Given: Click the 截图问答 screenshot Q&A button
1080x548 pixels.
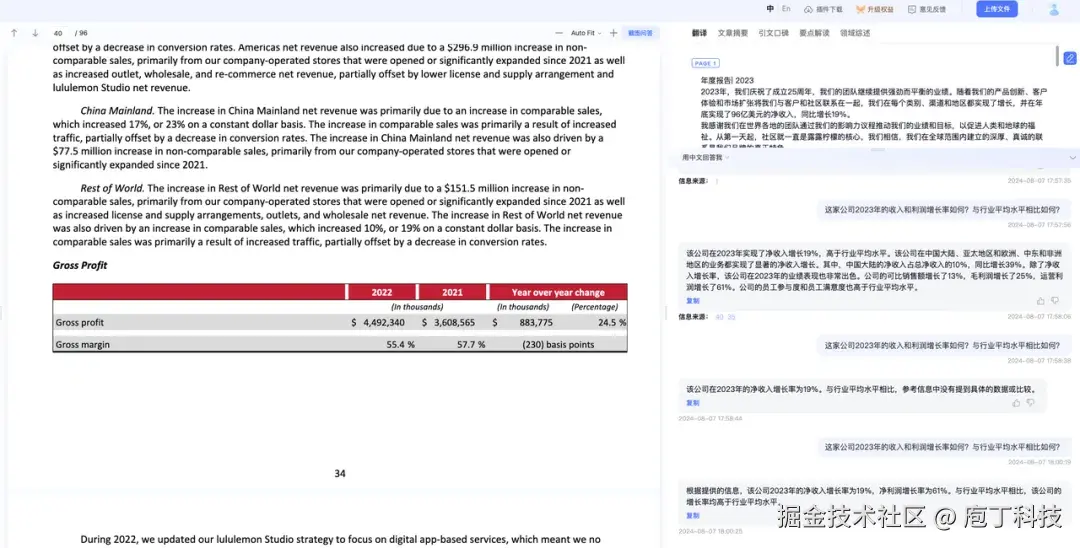Looking at the screenshot, I should (x=641, y=33).
